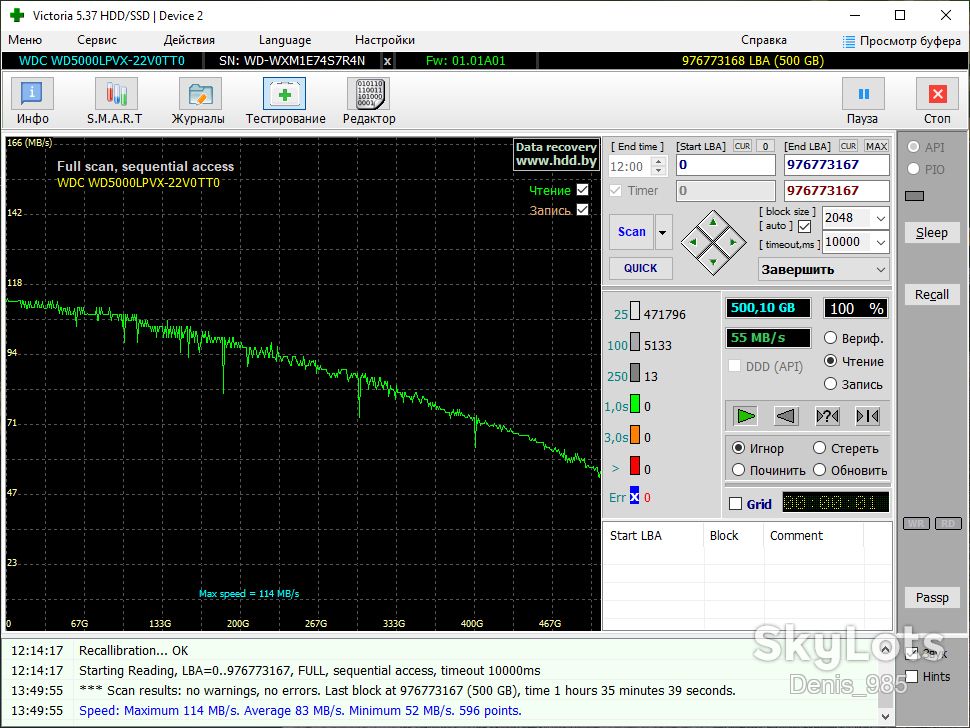Image resolution: width=970 pixels, height=728 pixels.
Task: Click the right arrow of the navigation diamond
Action: pos(733,242)
